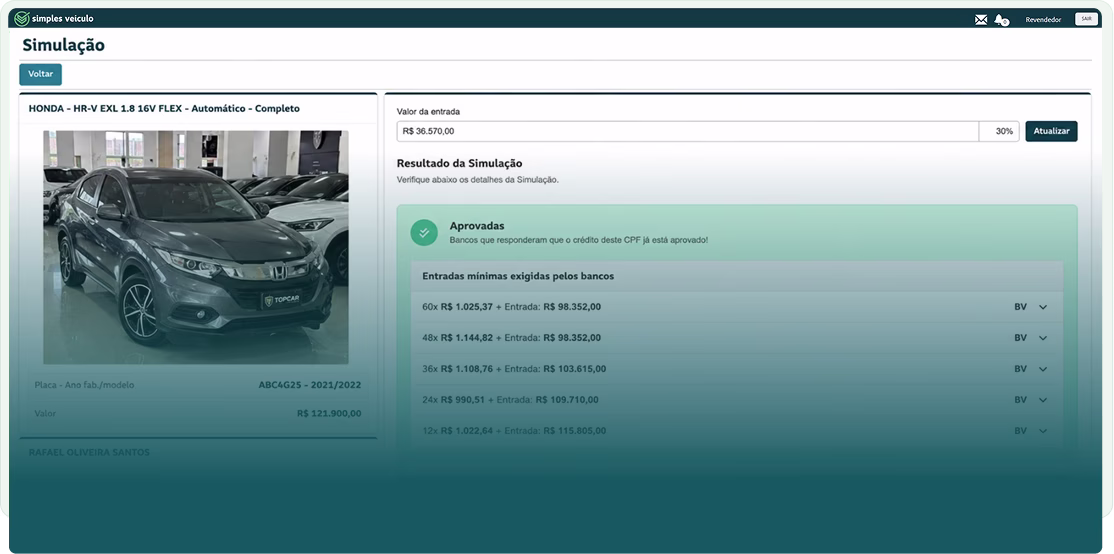
Task: Focus the Valor da entrada input field
Action: point(688,131)
